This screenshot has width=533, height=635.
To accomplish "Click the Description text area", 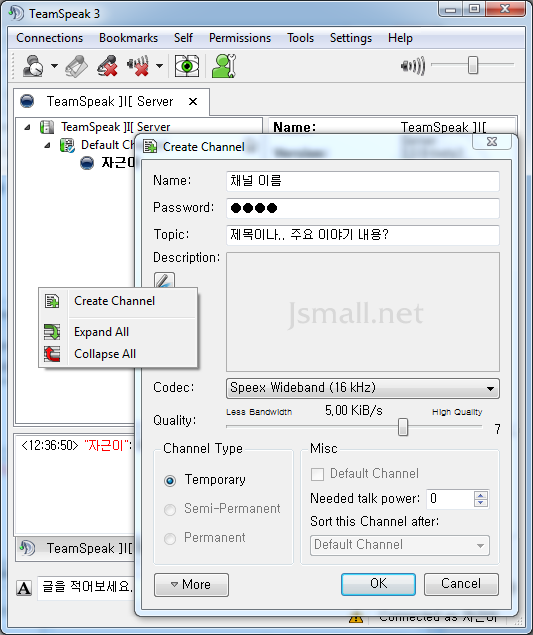I will [x=362, y=312].
